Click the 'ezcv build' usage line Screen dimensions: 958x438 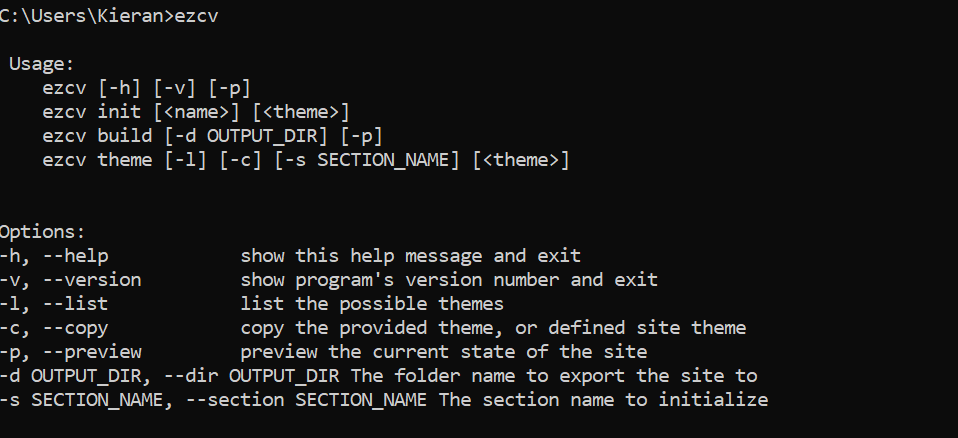212,136
